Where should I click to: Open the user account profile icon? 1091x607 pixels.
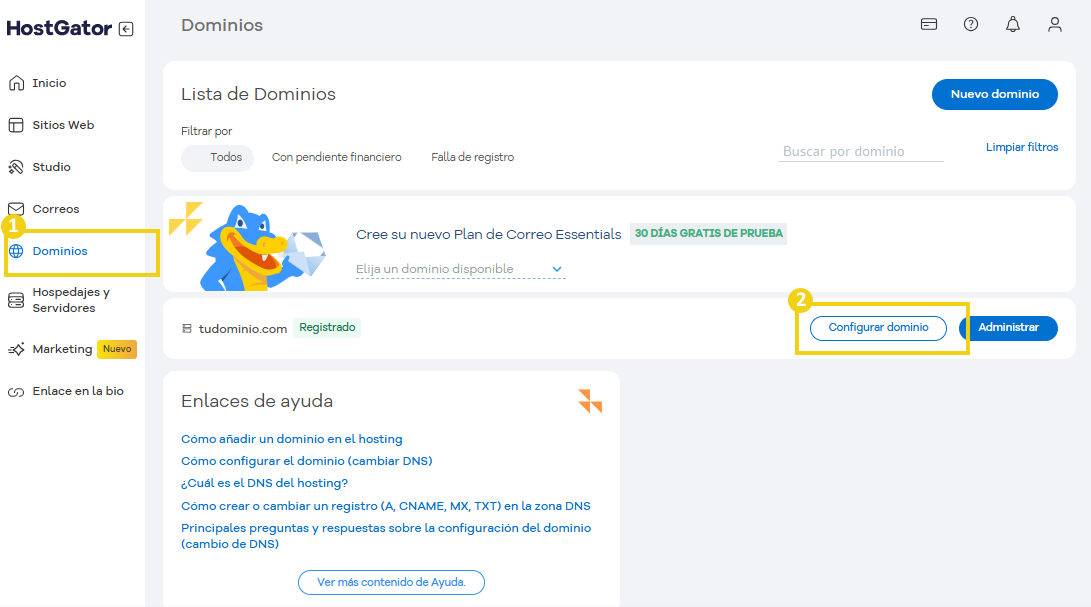point(1055,24)
